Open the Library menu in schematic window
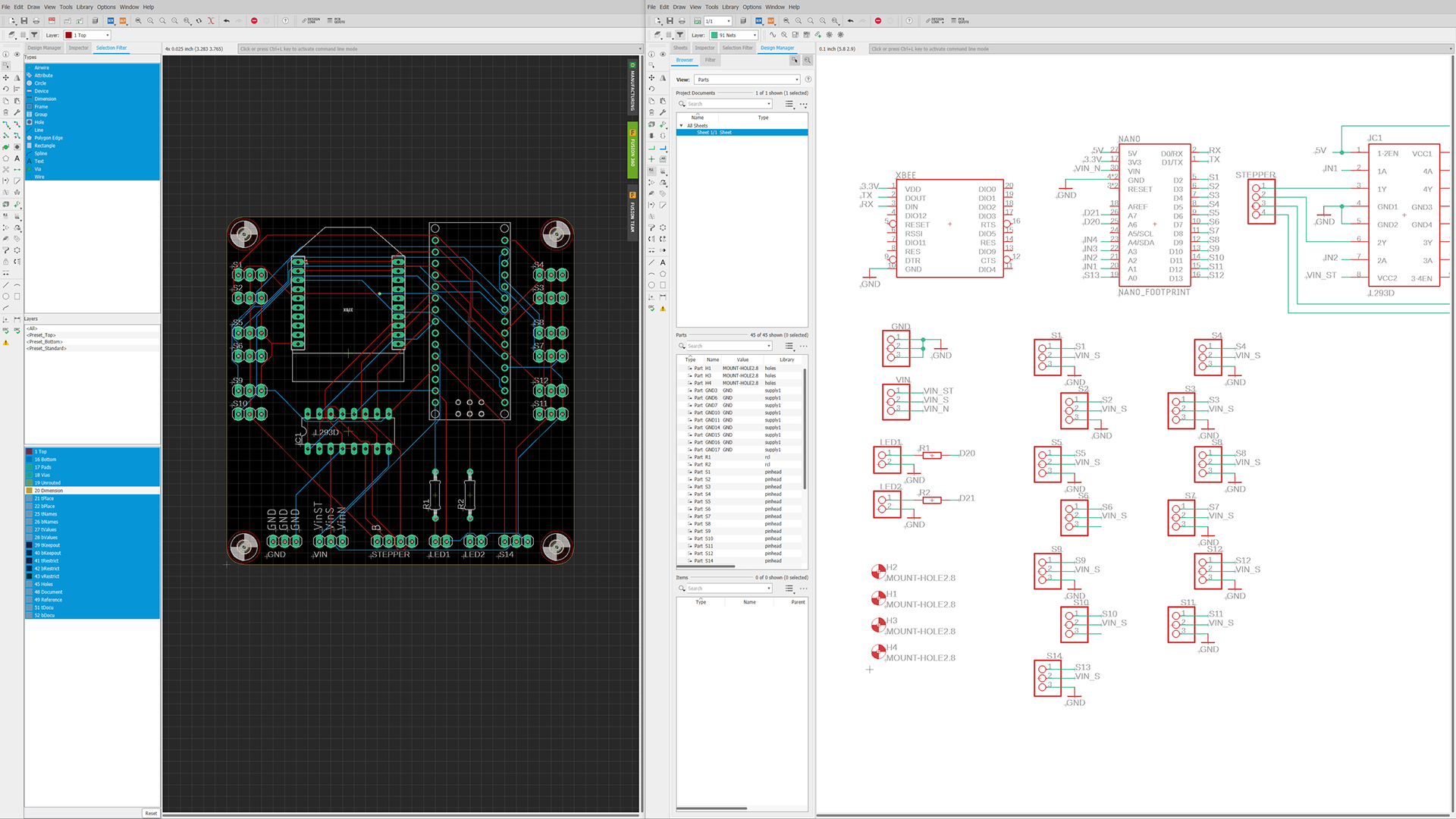Screen dimensions: 1456x819 click(x=730, y=7)
